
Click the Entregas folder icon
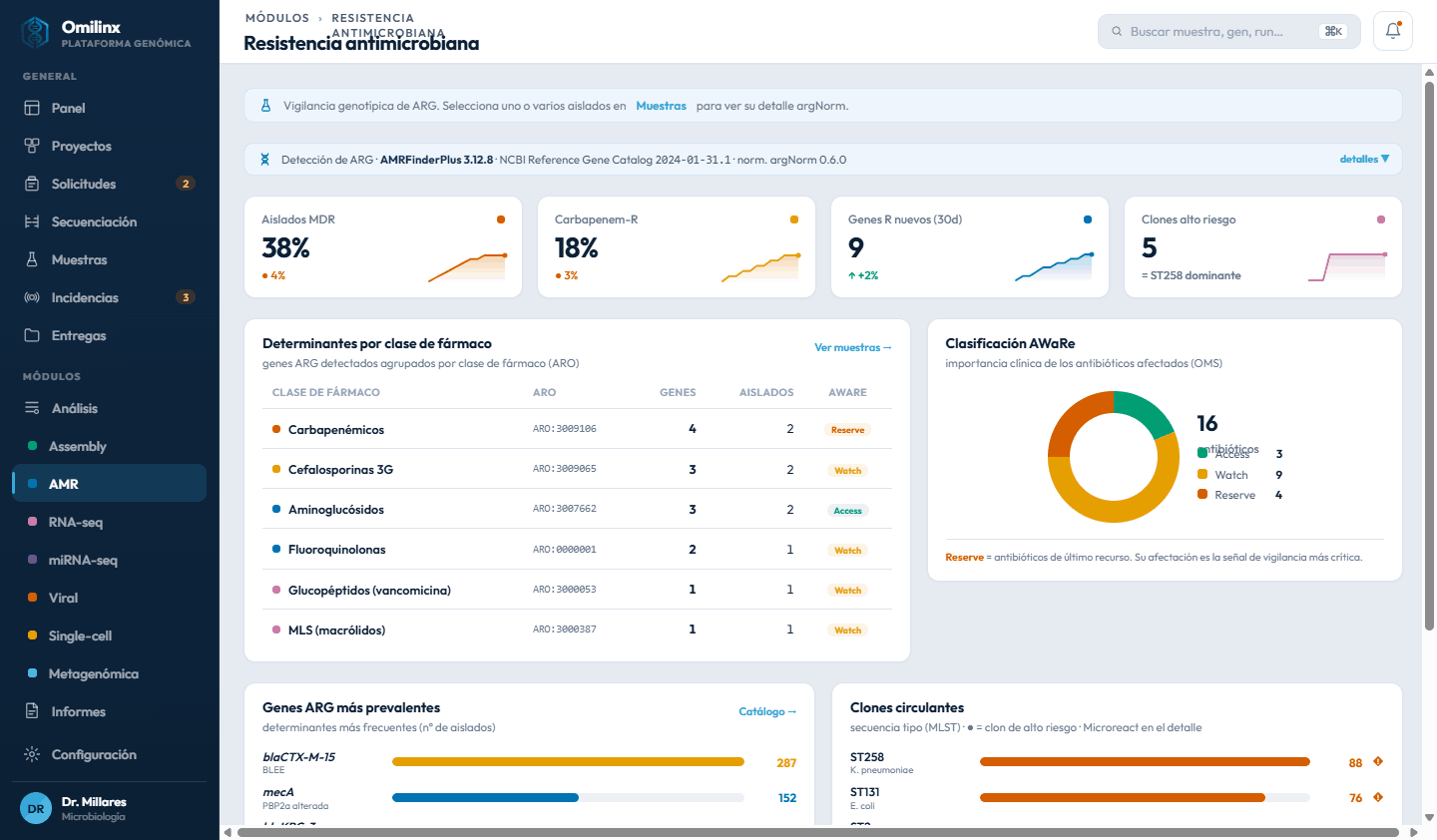pyautogui.click(x=32, y=335)
